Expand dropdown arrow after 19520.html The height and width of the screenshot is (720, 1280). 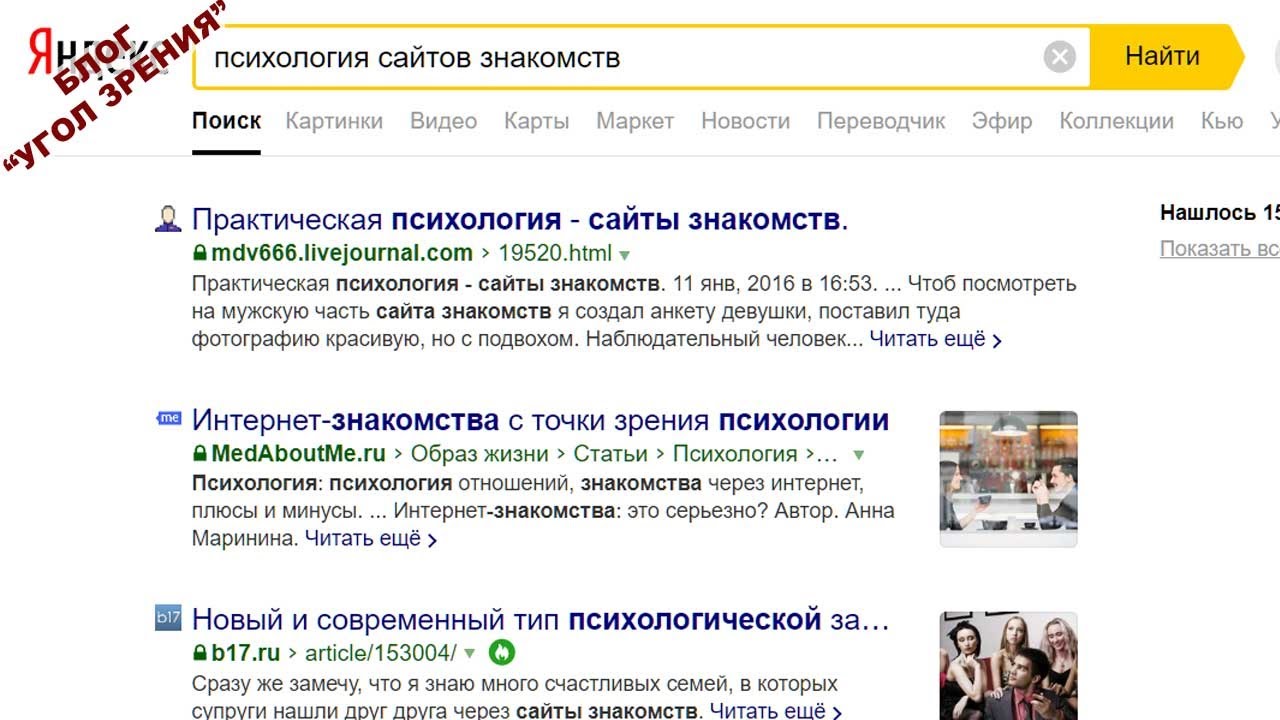click(624, 255)
